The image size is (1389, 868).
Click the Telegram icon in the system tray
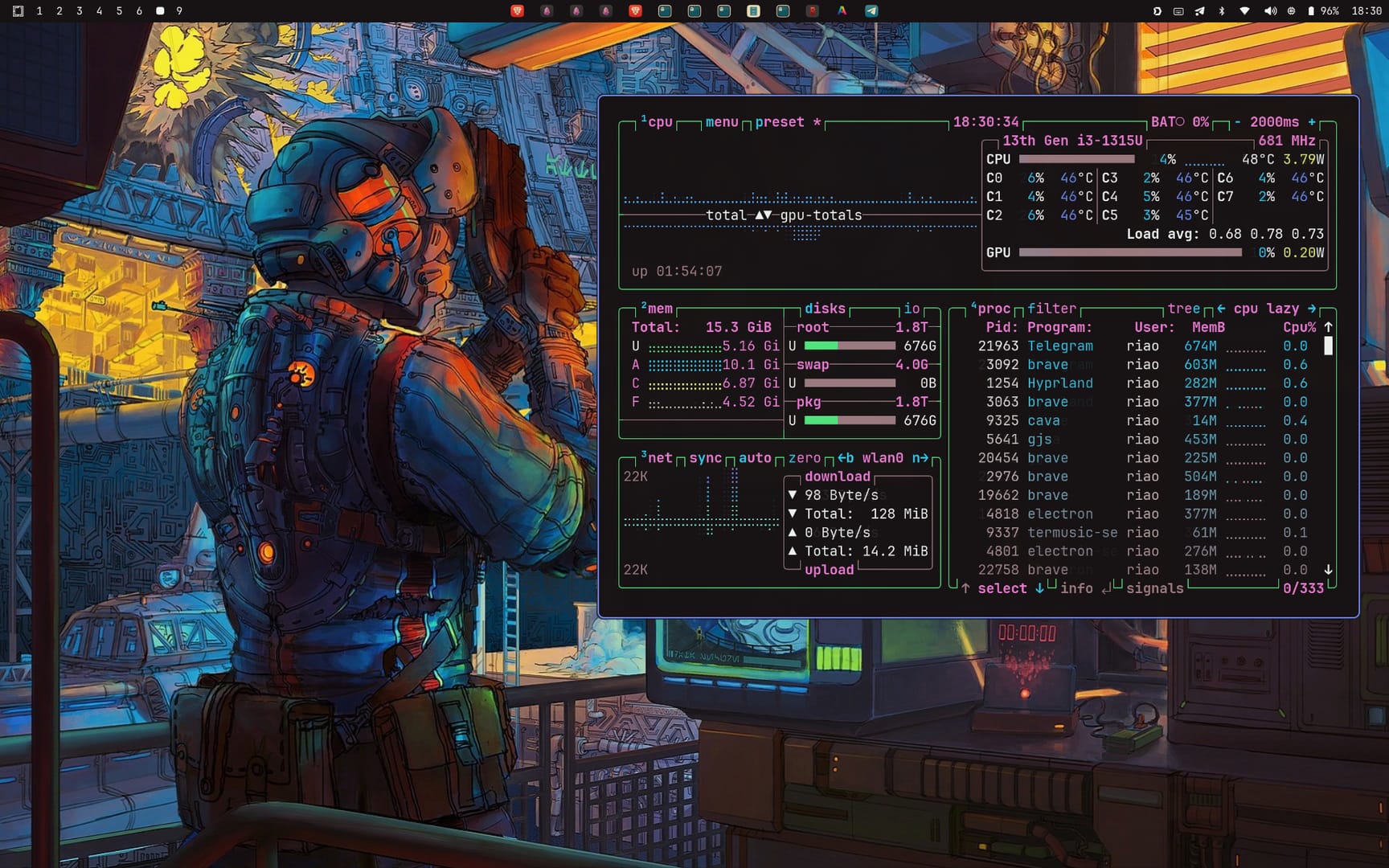point(871,11)
